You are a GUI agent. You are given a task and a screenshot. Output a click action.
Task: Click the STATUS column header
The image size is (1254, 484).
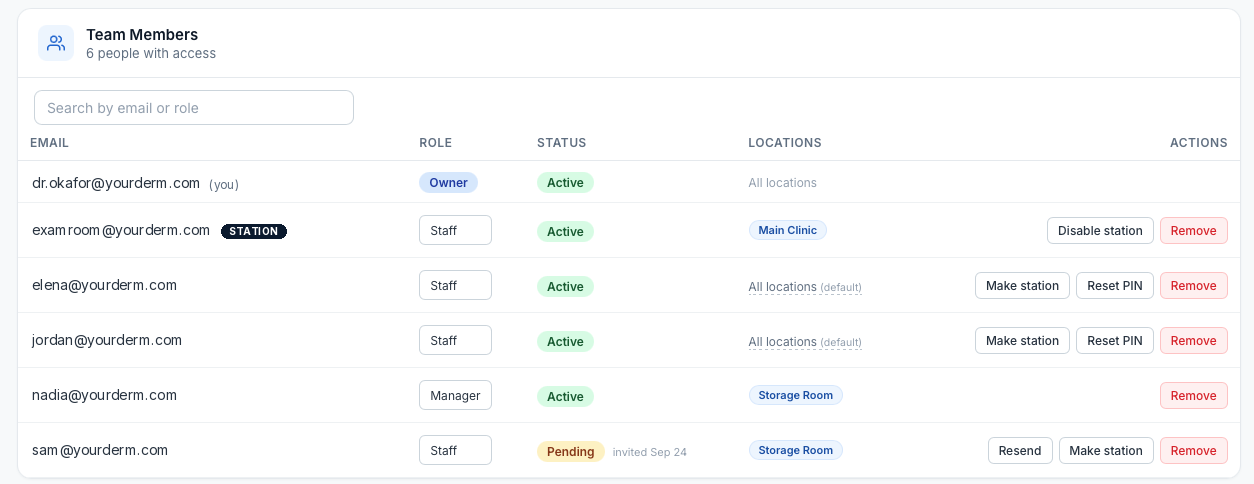point(561,143)
